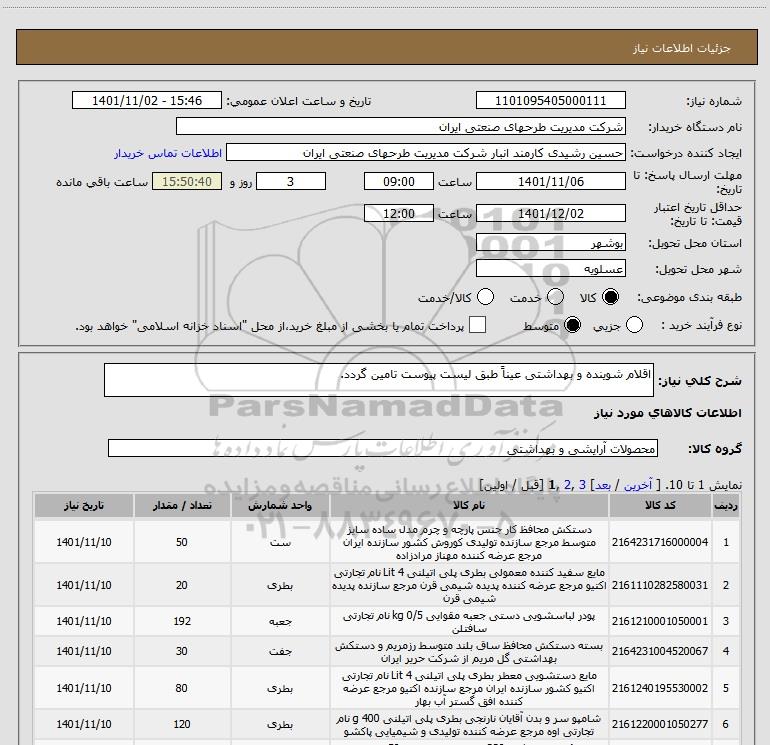
Task: Select product code 2164231716000004
Action: click(x=660, y=542)
